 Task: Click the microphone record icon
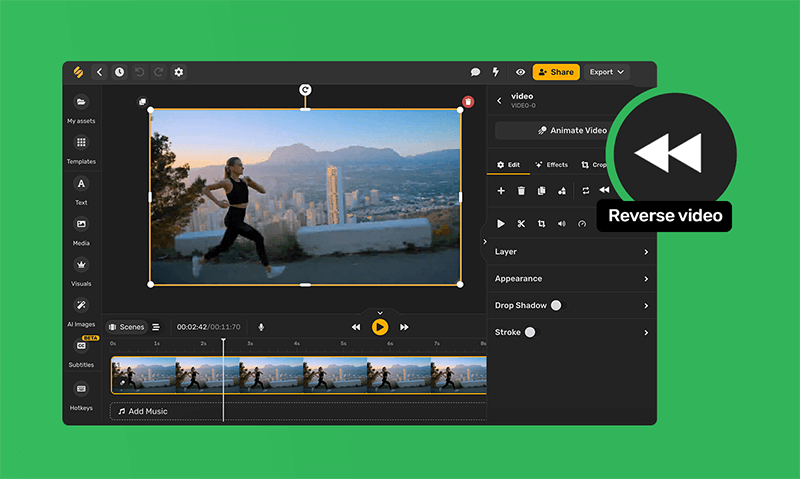click(x=261, y=327)
